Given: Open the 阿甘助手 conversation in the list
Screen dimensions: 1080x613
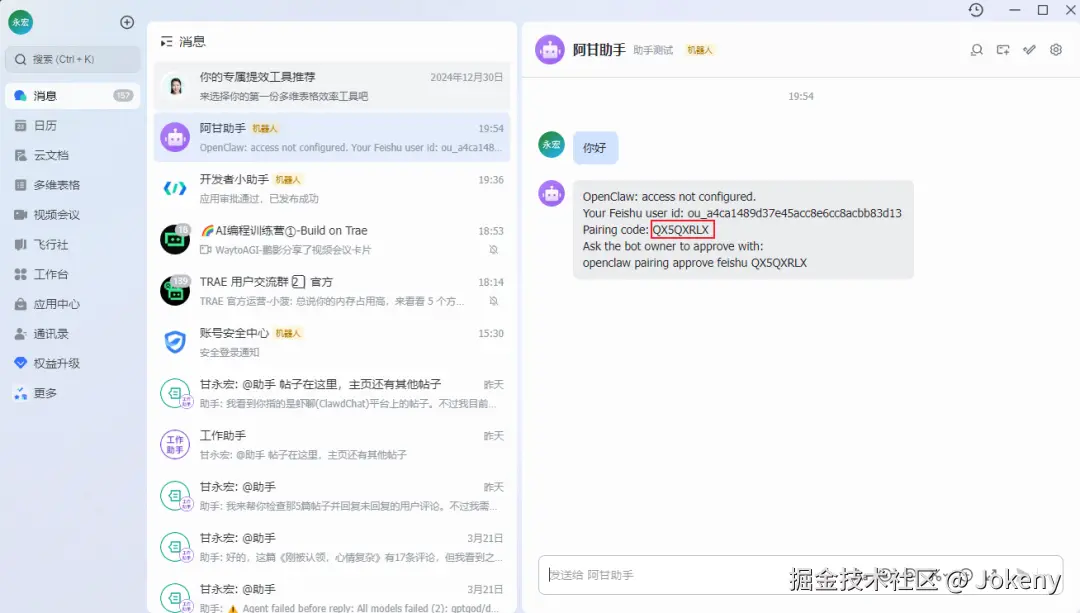Looking at the screenshot, I should pyautogui.click(x=331, y=138).
